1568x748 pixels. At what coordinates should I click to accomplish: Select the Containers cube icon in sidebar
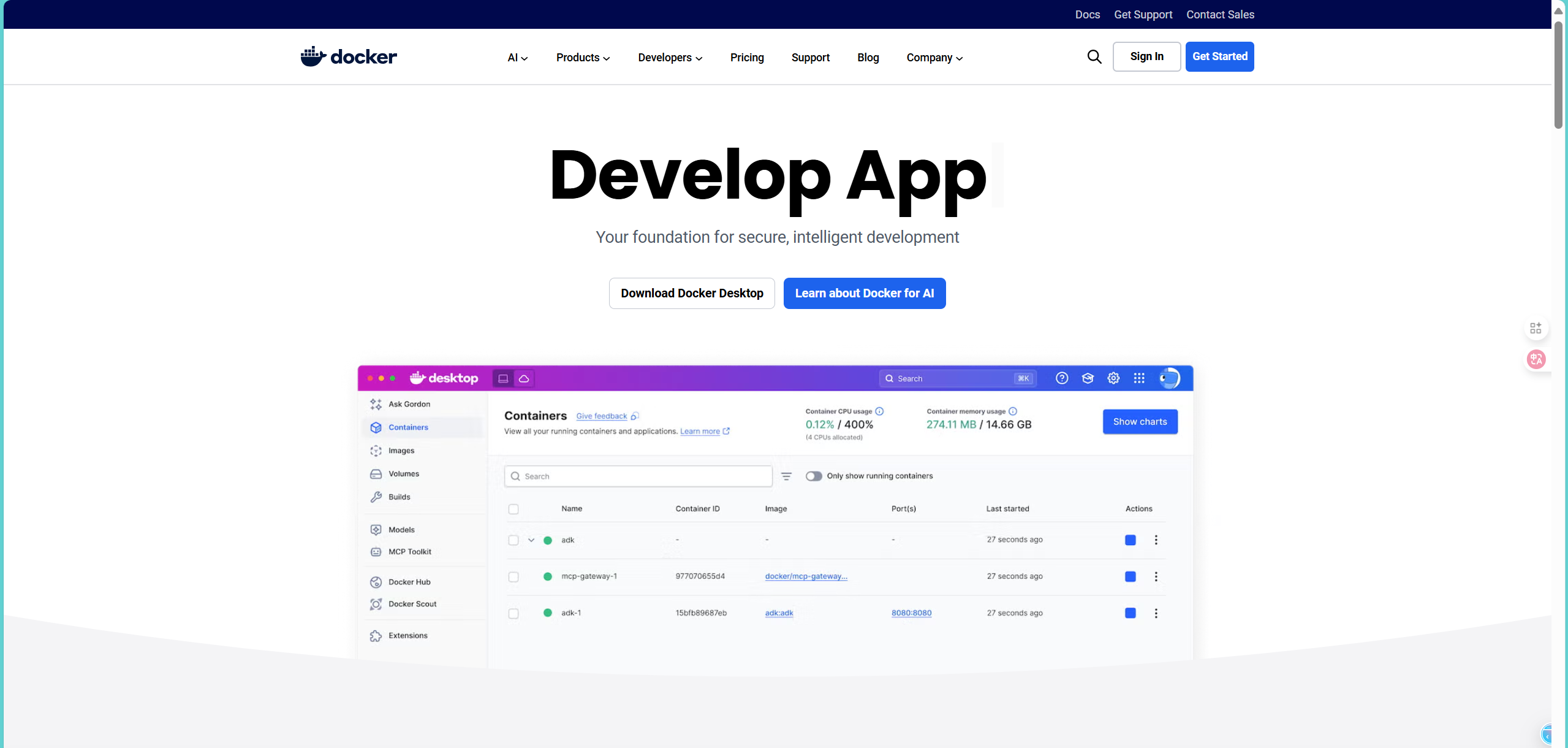coord(376,427)
